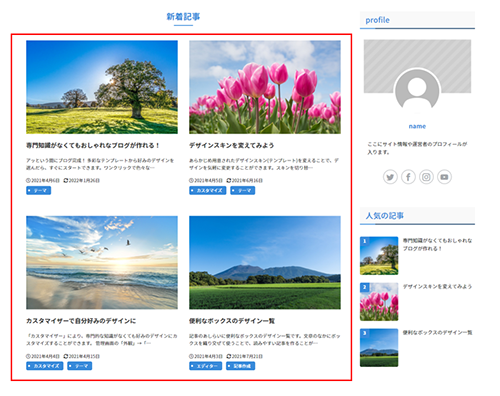Click the 記事作成 tag under the mountain article

(240, 366)
